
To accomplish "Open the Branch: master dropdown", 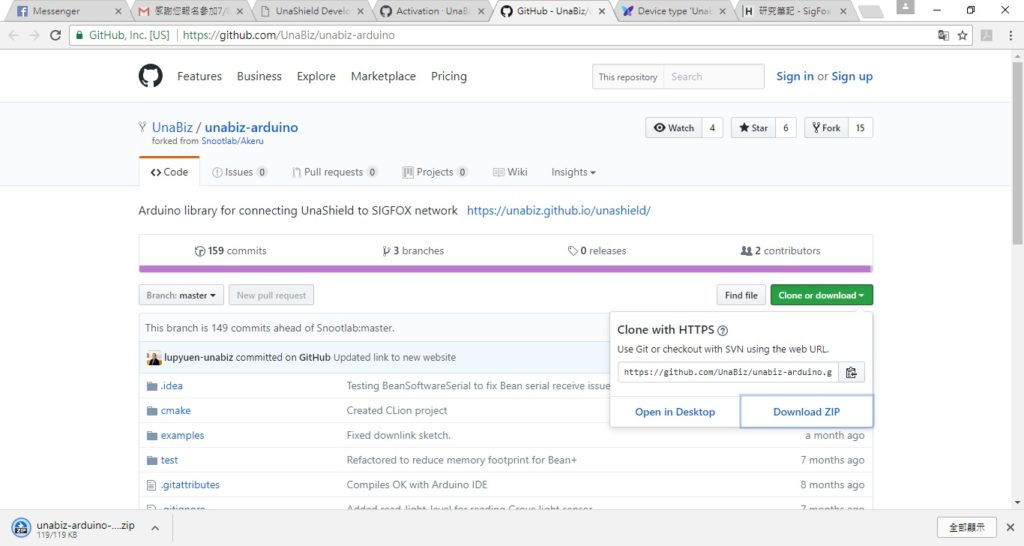I will pos(181,295).
